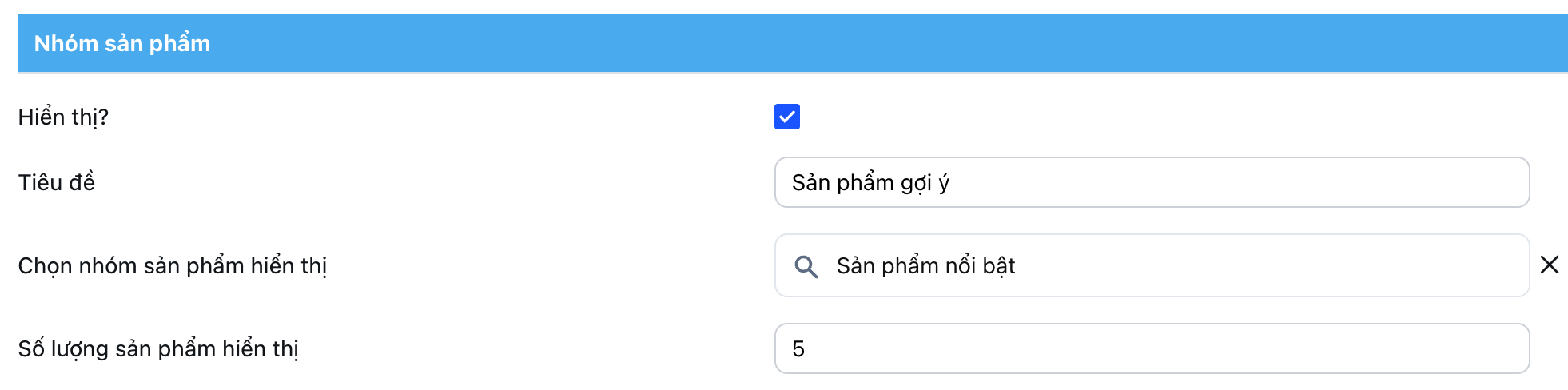This screenshot has height=390, width=1568.
Task: Click empty space in product group search field
Action: (x=1279, y=265)
